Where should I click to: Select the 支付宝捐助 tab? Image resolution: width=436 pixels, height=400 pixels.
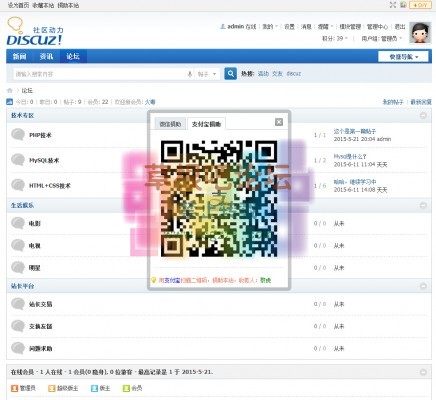point(206,124)
